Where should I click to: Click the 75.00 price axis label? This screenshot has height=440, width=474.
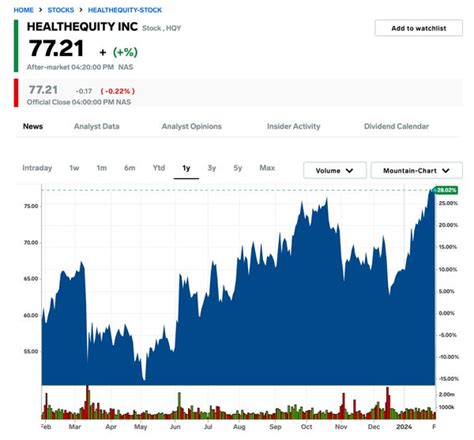point(31,206)
